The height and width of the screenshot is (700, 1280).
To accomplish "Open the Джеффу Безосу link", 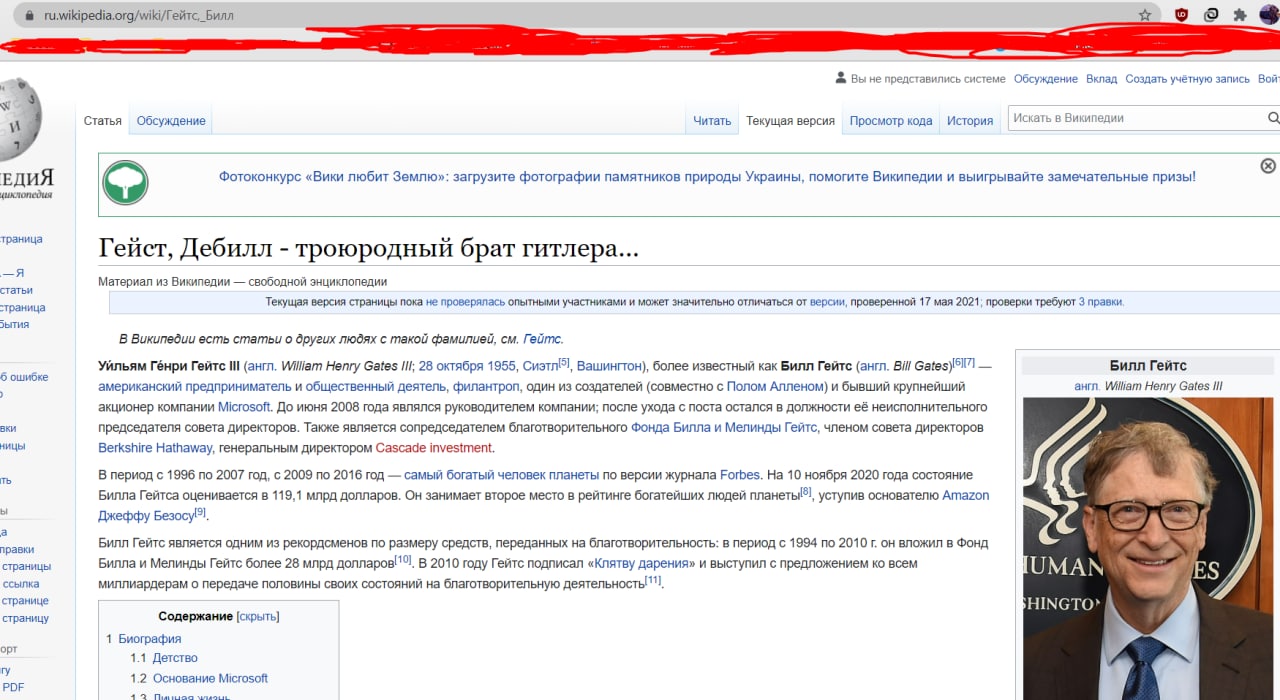I will point(146,516).
